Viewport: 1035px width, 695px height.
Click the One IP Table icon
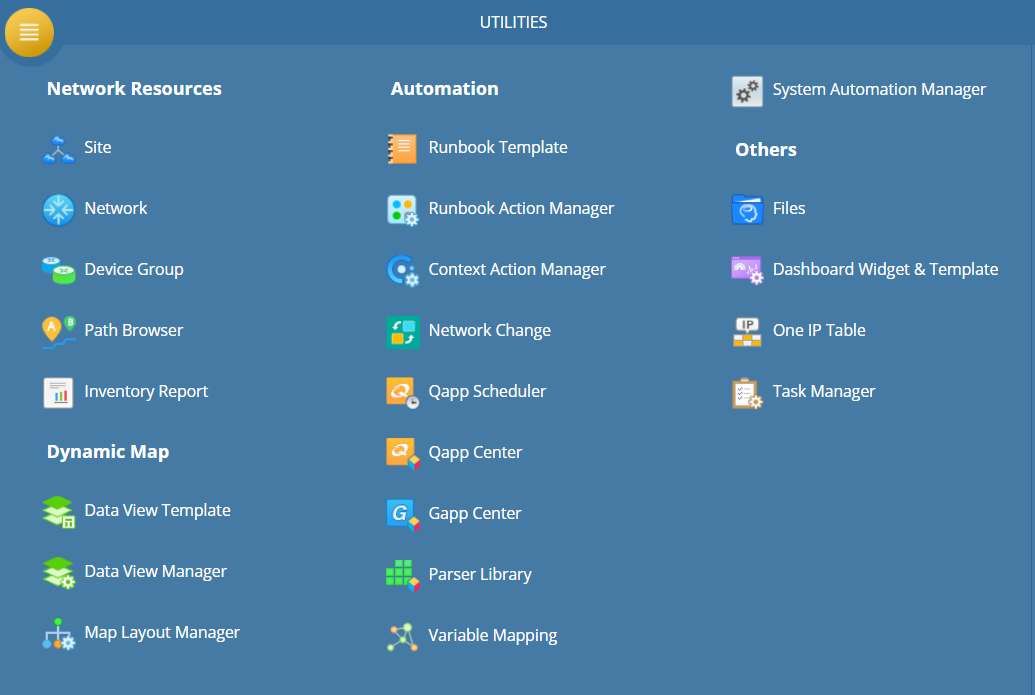[747, 331]
